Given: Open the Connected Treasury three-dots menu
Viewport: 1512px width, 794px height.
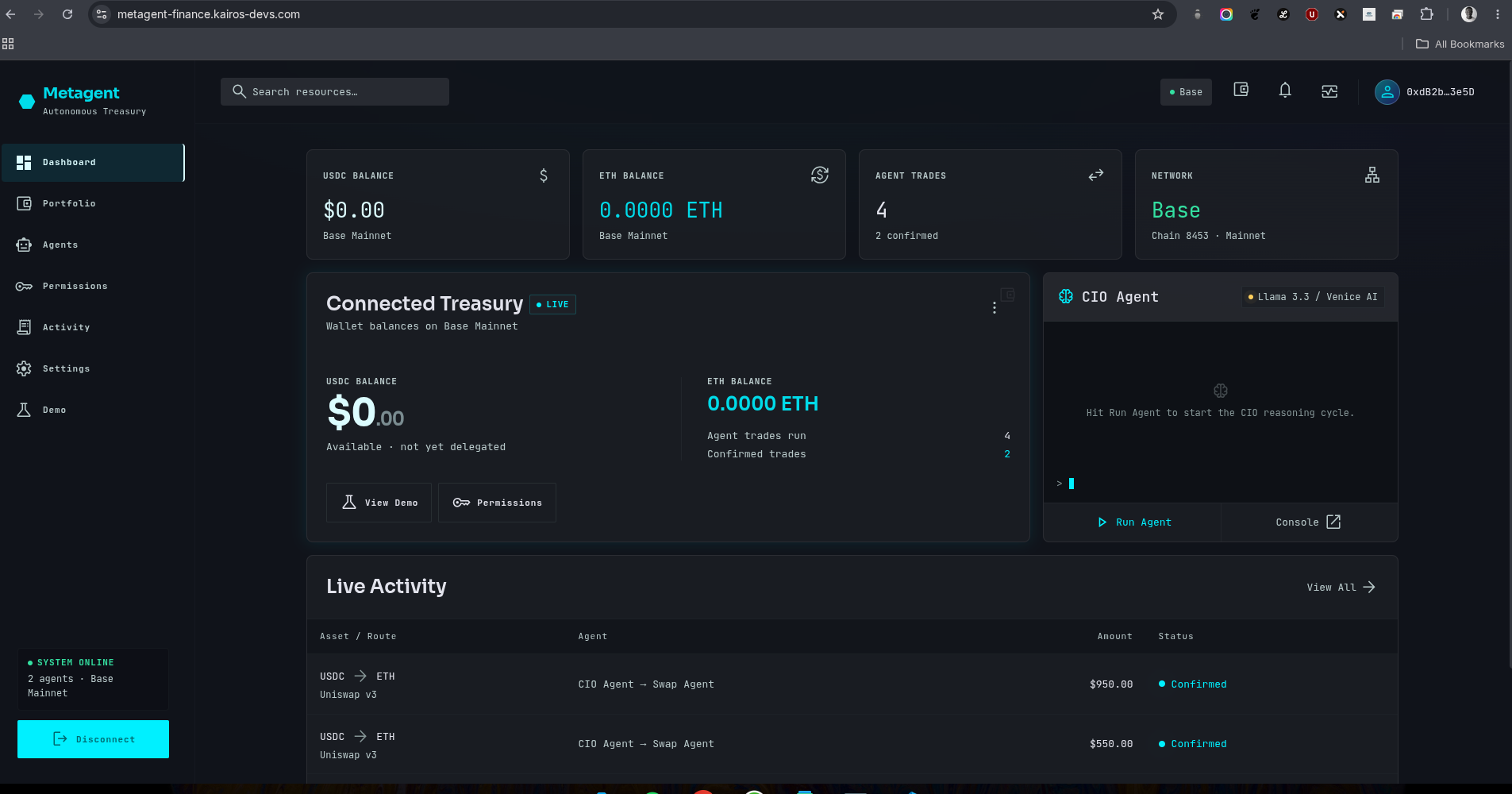Looking at the screenshot, I should 994,307.
